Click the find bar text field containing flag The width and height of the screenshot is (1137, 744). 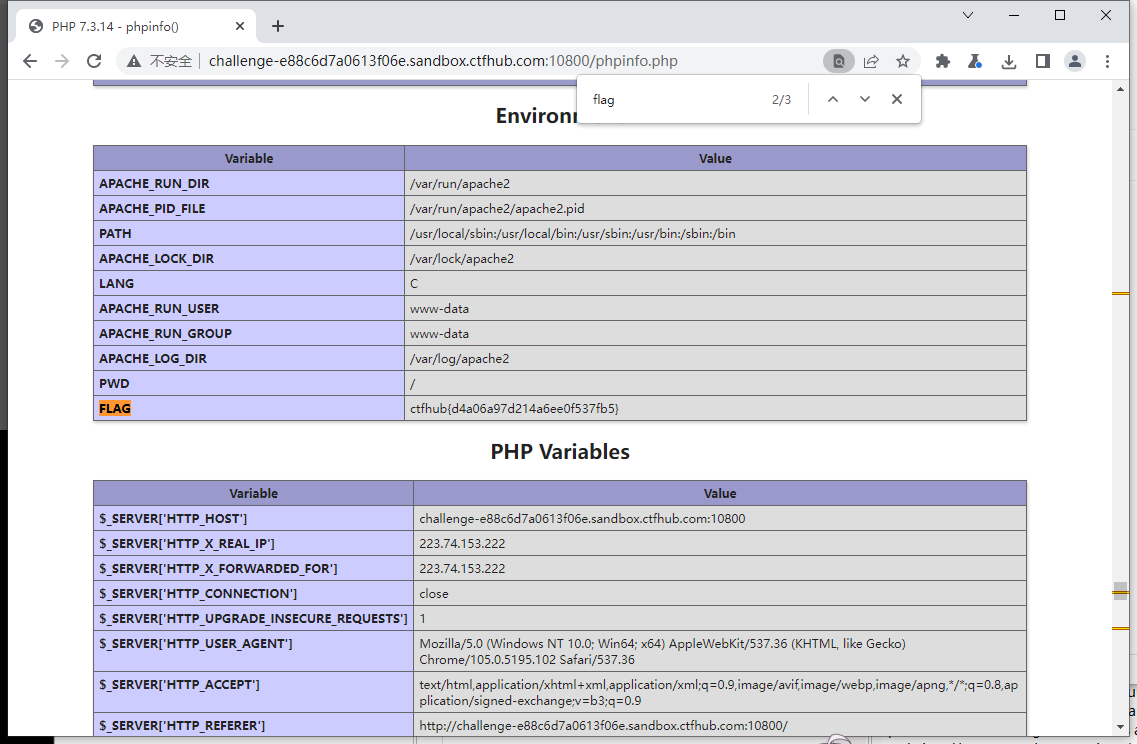coord(674,99)
